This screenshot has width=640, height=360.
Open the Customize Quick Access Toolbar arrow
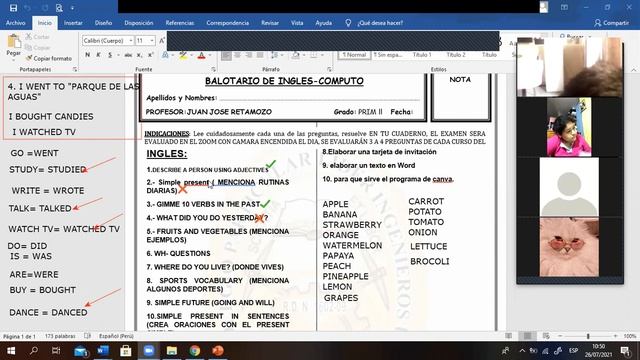(x=72, y=8)
